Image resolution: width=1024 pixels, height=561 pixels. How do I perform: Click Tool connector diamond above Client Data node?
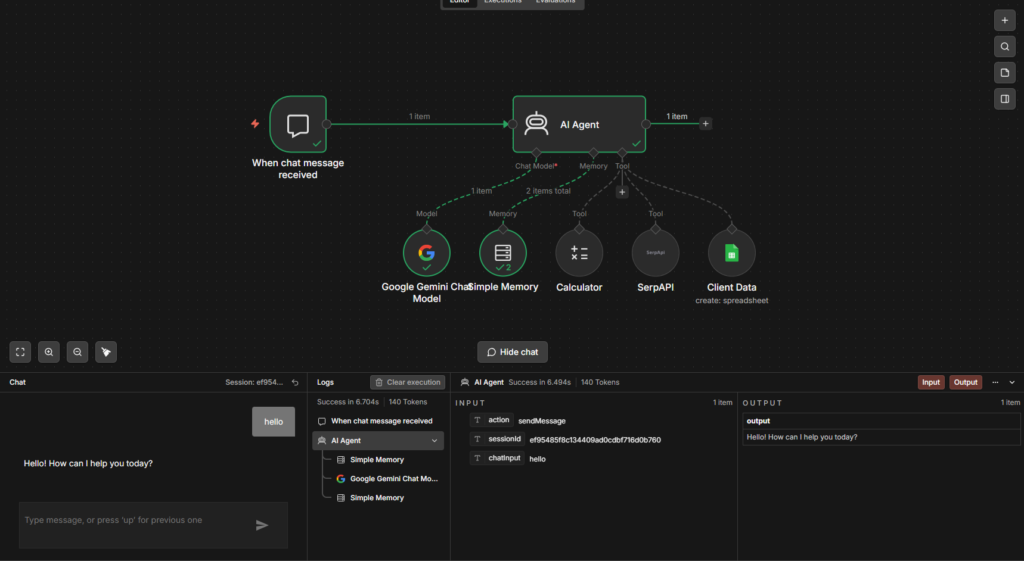coord(731,229)
